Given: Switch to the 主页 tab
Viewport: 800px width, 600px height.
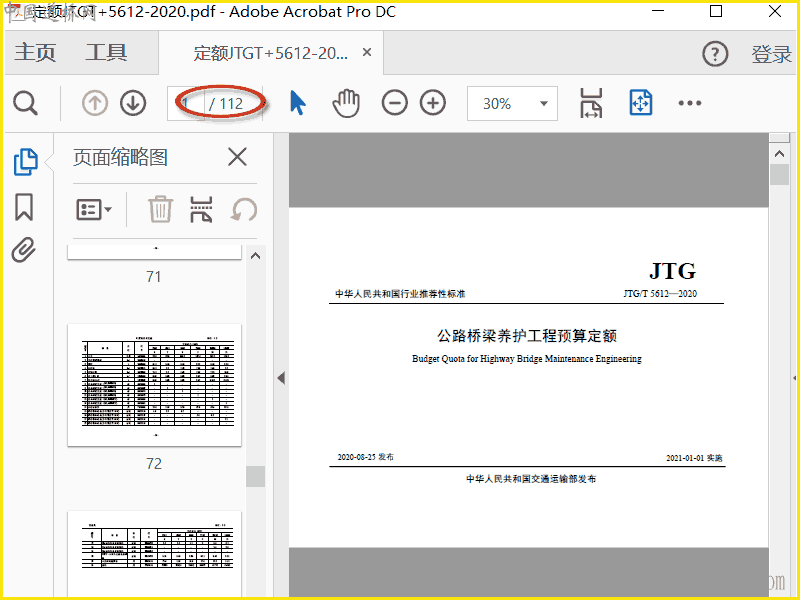Looking at the screenshot, I should click(x=35, y=53).
